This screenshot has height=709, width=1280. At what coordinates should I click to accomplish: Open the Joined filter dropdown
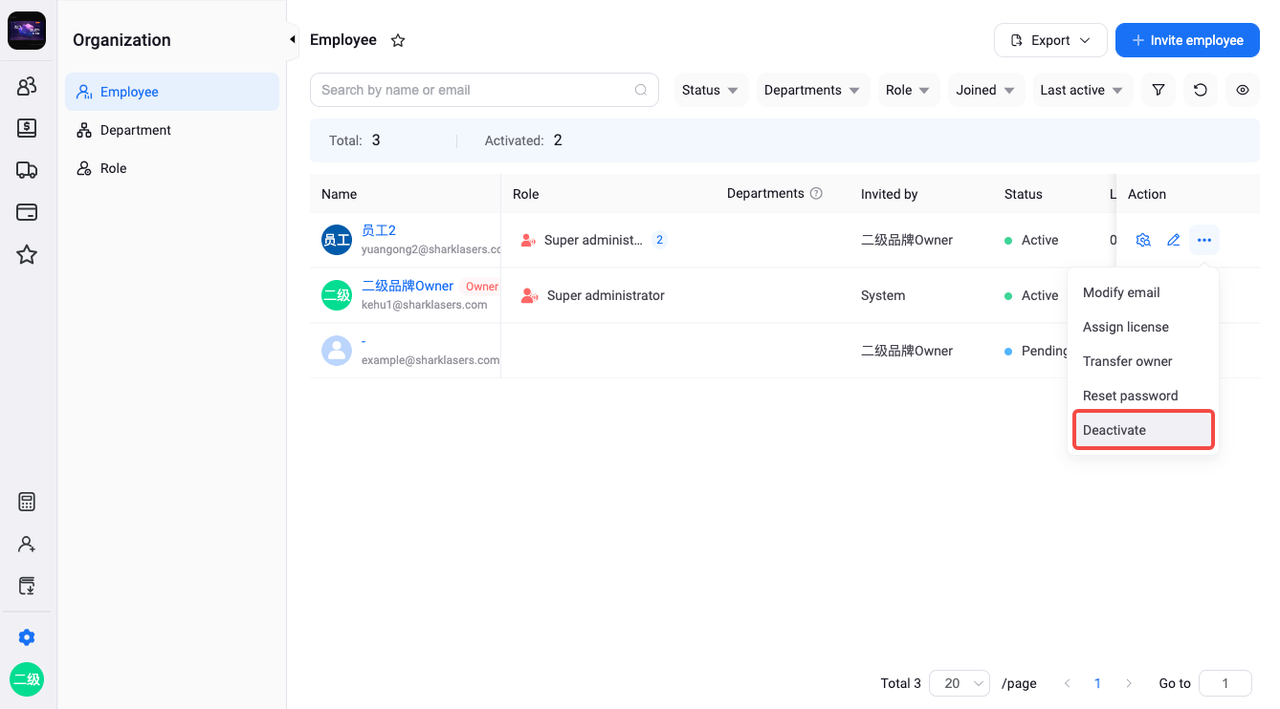pyautogui.click(x=986, y=90)
